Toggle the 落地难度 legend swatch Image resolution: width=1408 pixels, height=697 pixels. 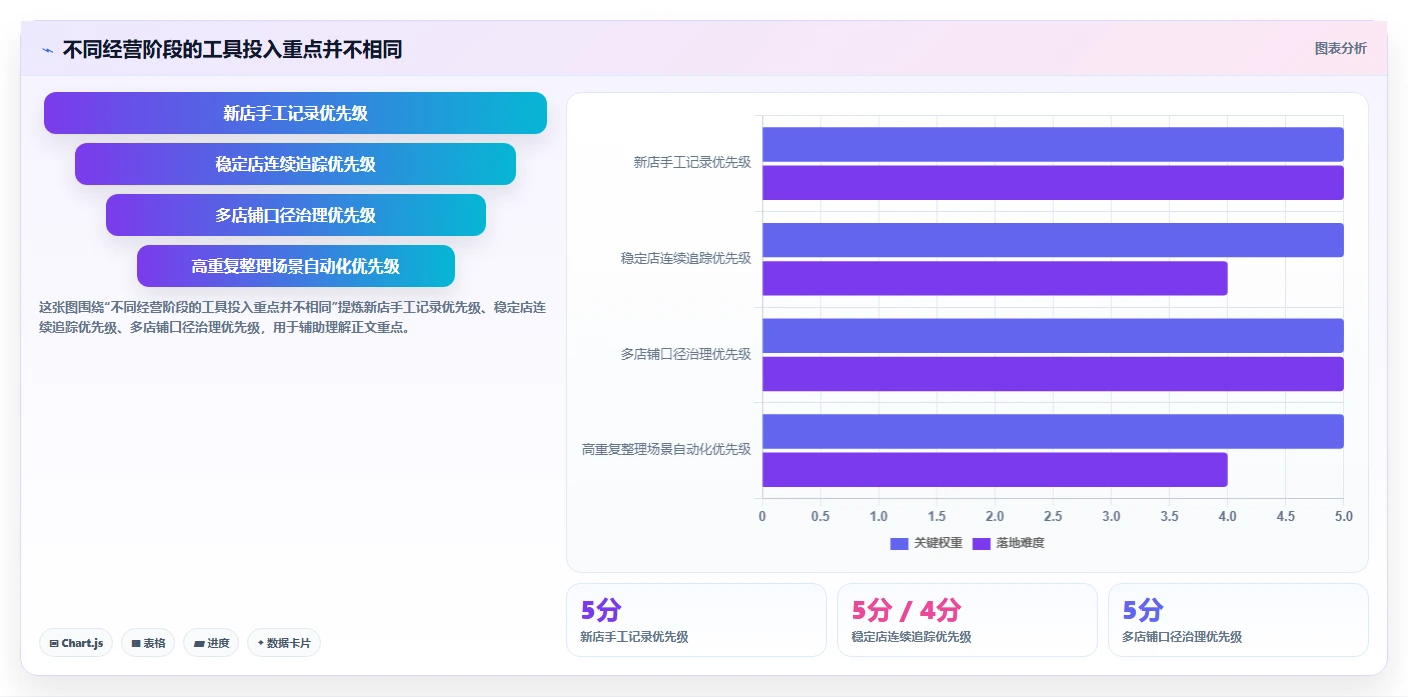pyautogui.click(x=981, y=543)
